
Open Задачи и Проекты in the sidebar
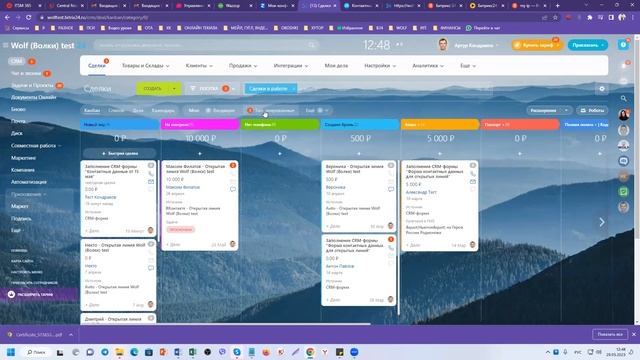[x=32, y=85]
